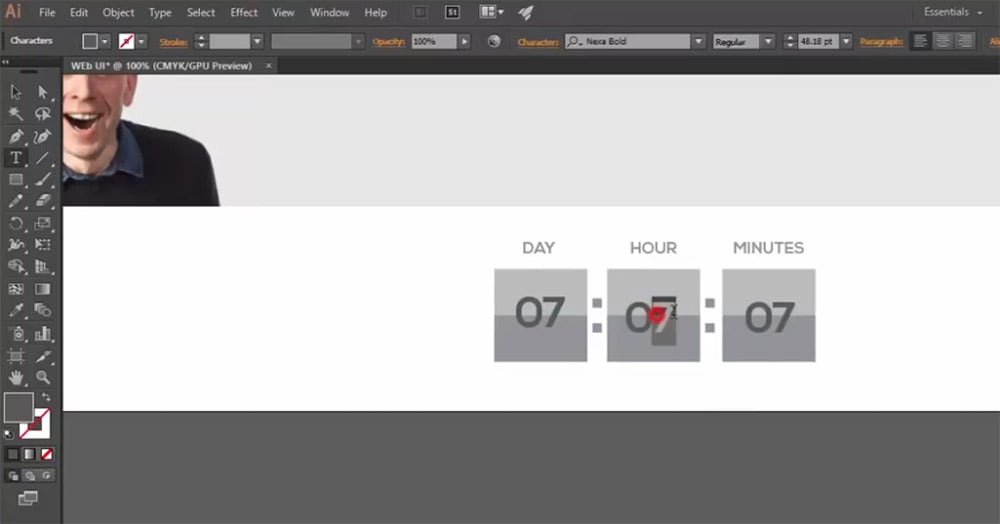Open the Object menu
The width and height of the screenshot is (1000, 524).
click(x=118, y=12)
